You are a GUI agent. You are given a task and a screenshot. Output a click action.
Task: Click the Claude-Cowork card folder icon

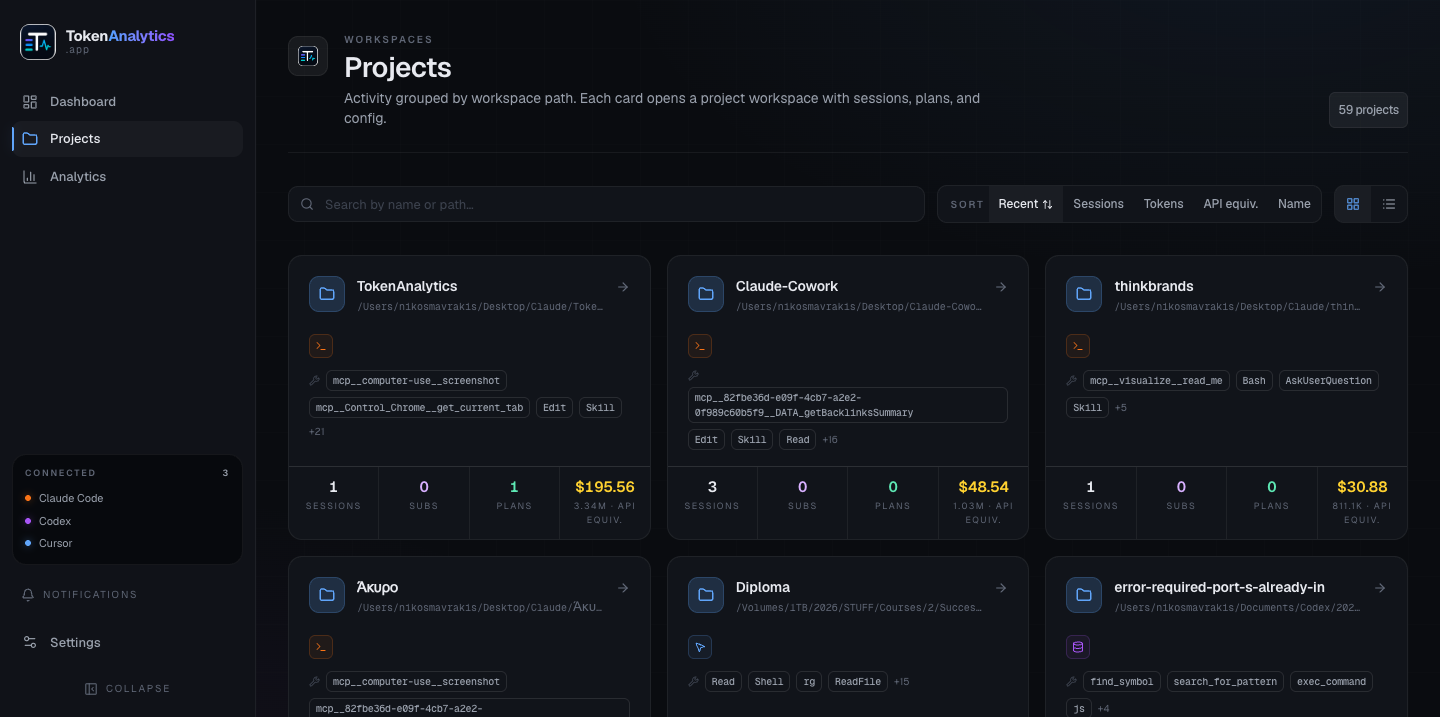tap(706, 294)
